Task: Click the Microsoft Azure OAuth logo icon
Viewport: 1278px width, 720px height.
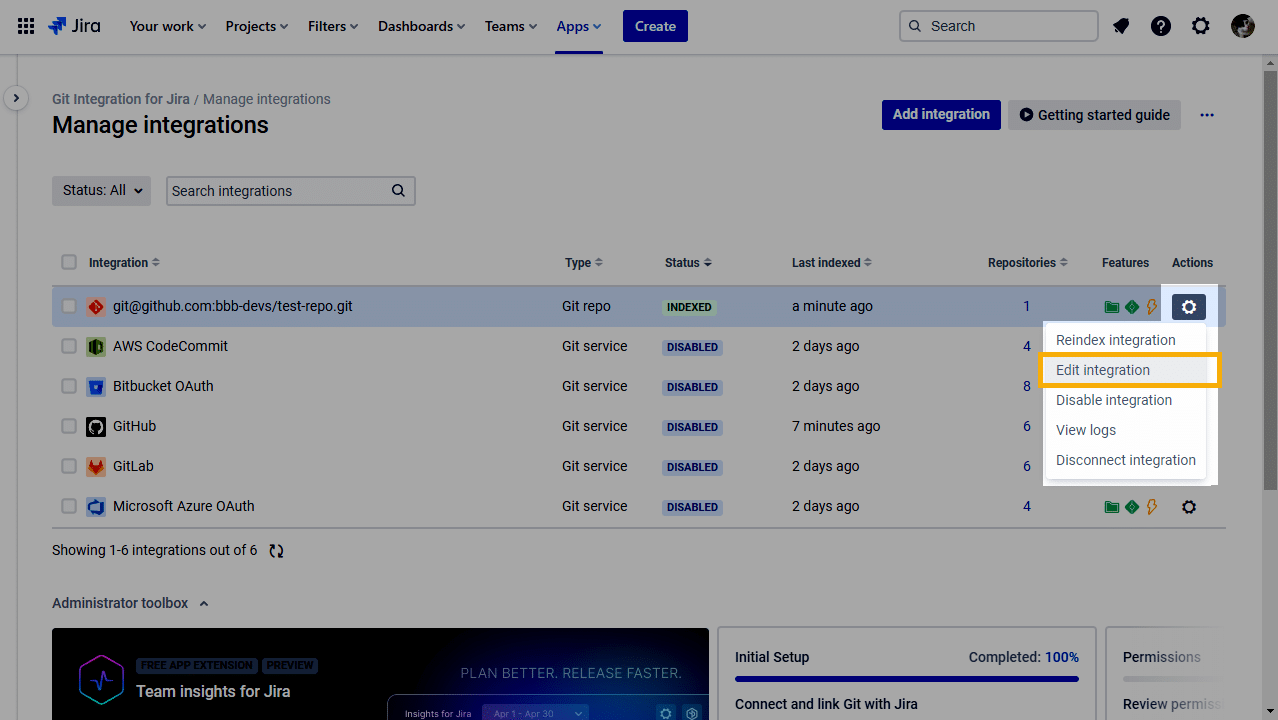Action: [96, 507]
